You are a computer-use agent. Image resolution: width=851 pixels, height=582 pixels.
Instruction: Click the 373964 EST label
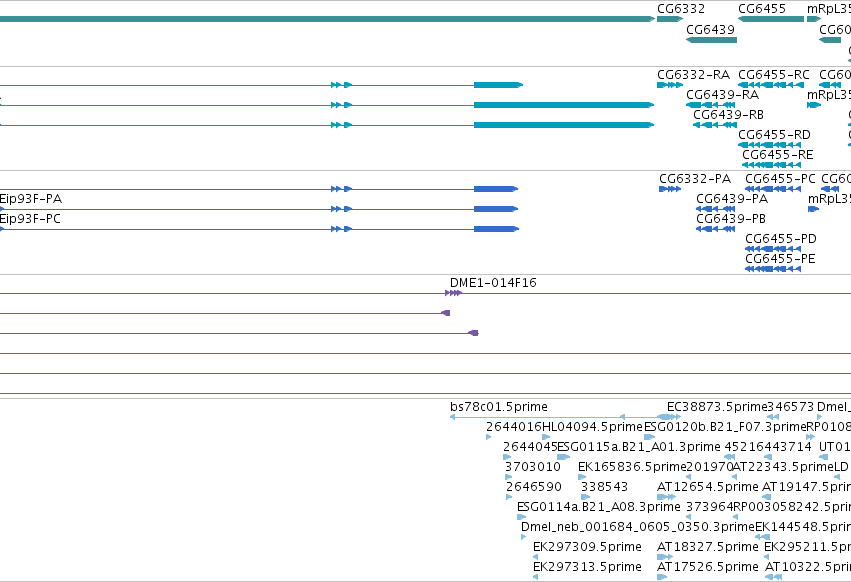709,508
